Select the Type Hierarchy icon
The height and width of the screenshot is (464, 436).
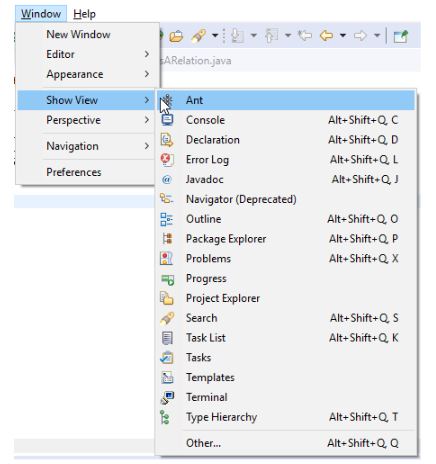165,417
